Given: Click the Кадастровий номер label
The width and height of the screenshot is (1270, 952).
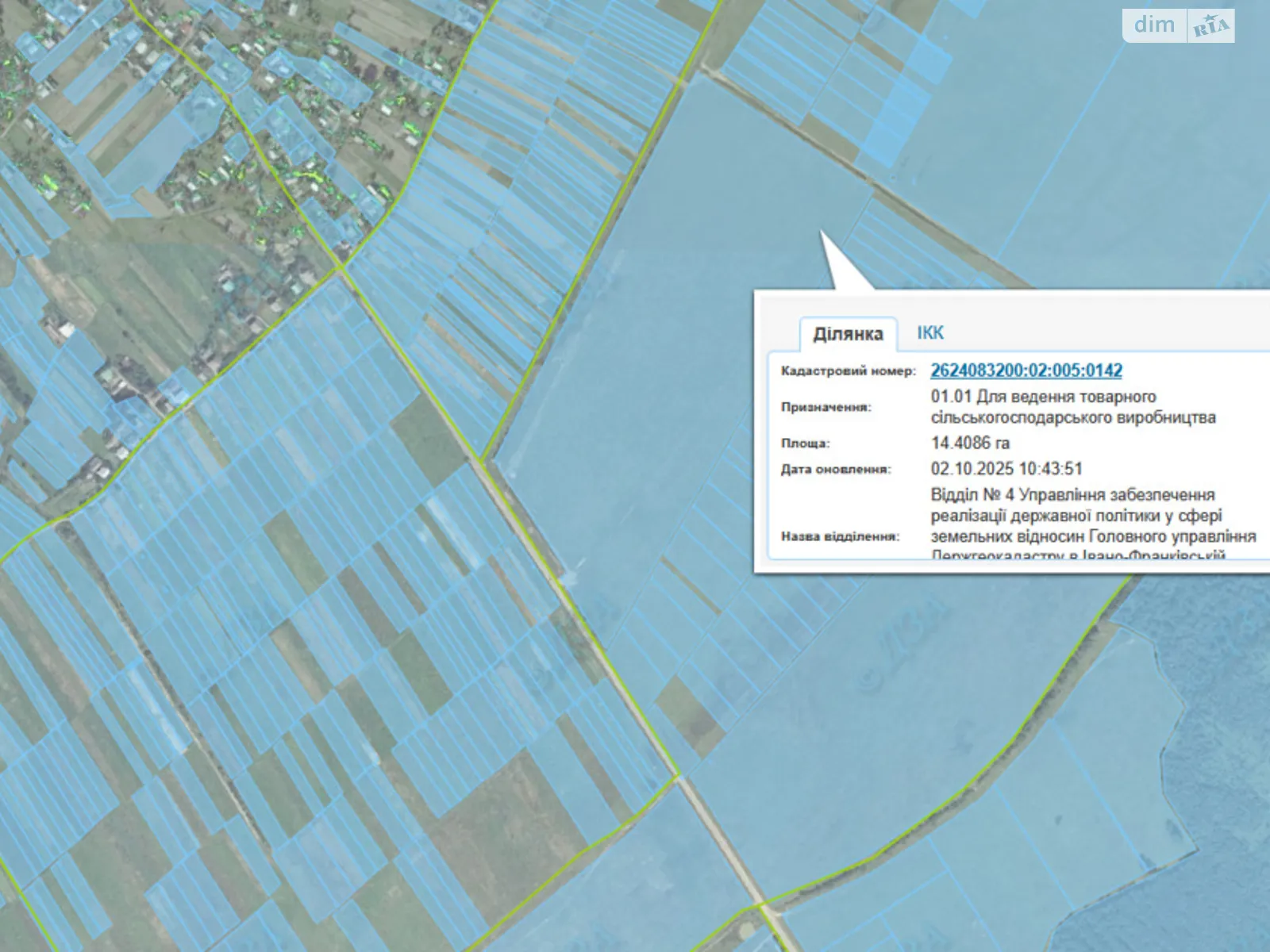Looking at the screenshot, I should [848, 371].
